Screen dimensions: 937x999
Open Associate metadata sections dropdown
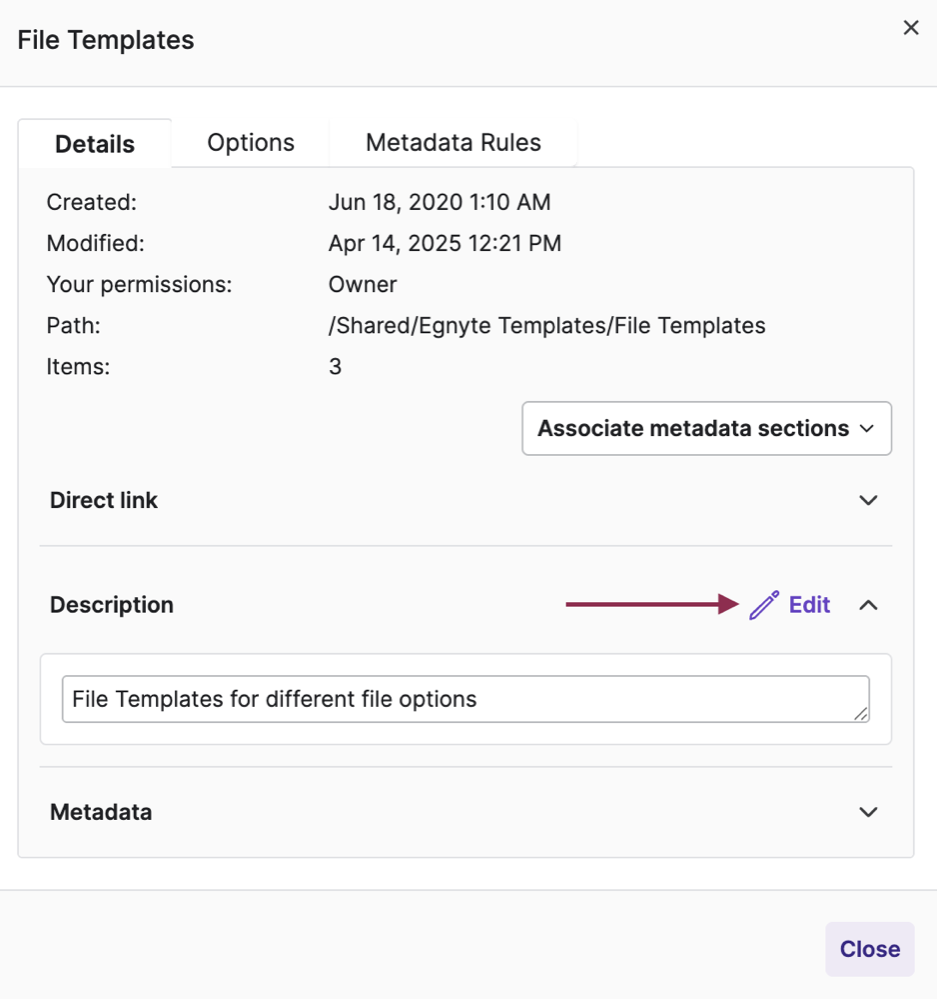point(706,428)
